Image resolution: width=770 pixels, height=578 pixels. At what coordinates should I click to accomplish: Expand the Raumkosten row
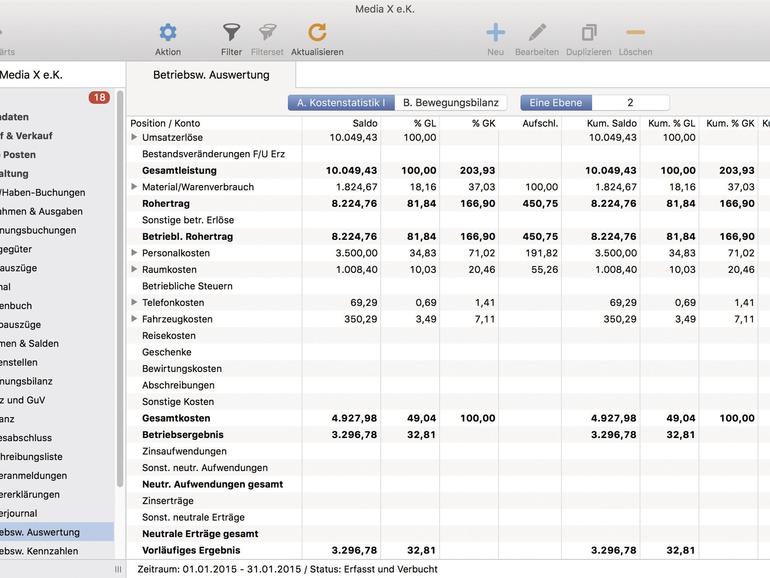(x=134, y=269)
